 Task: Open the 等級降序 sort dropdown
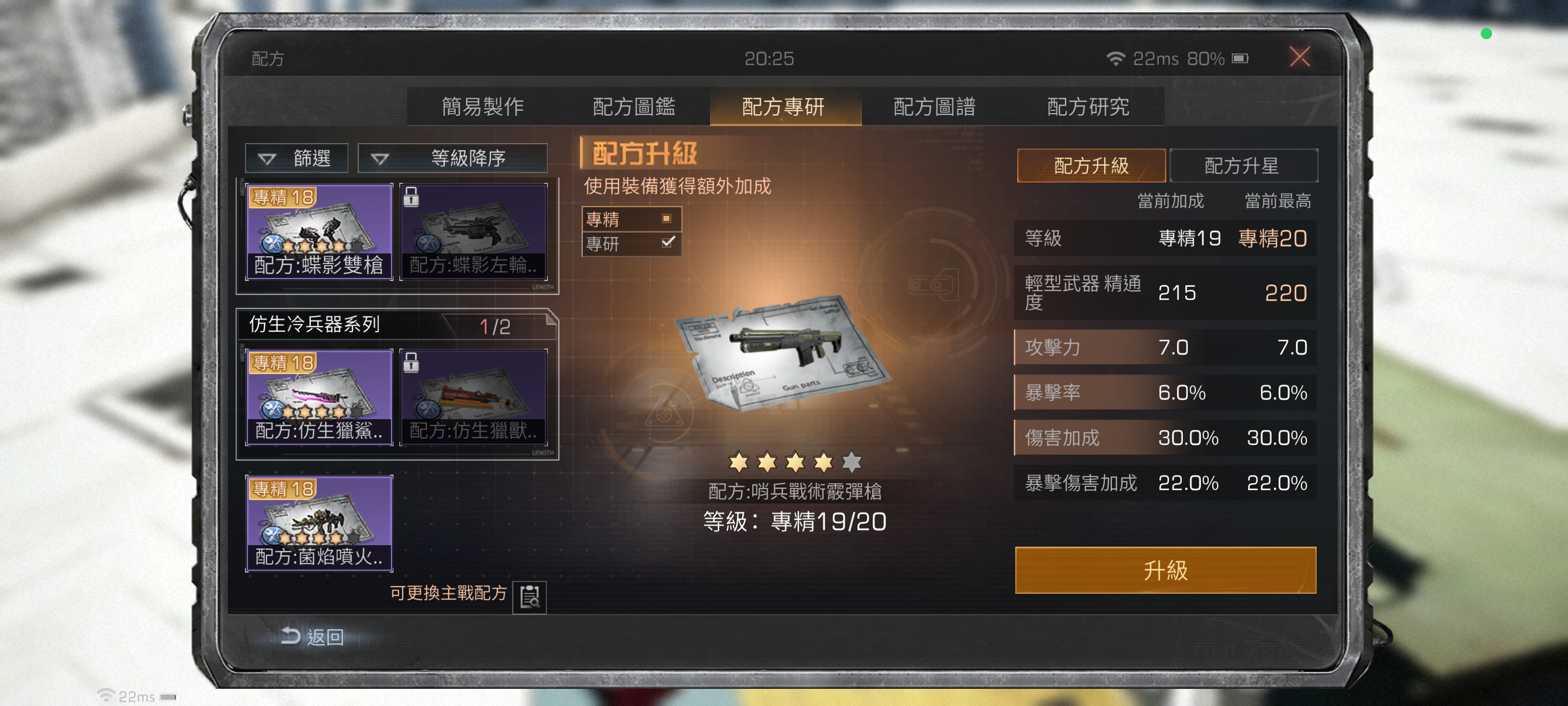click(452, 158)
